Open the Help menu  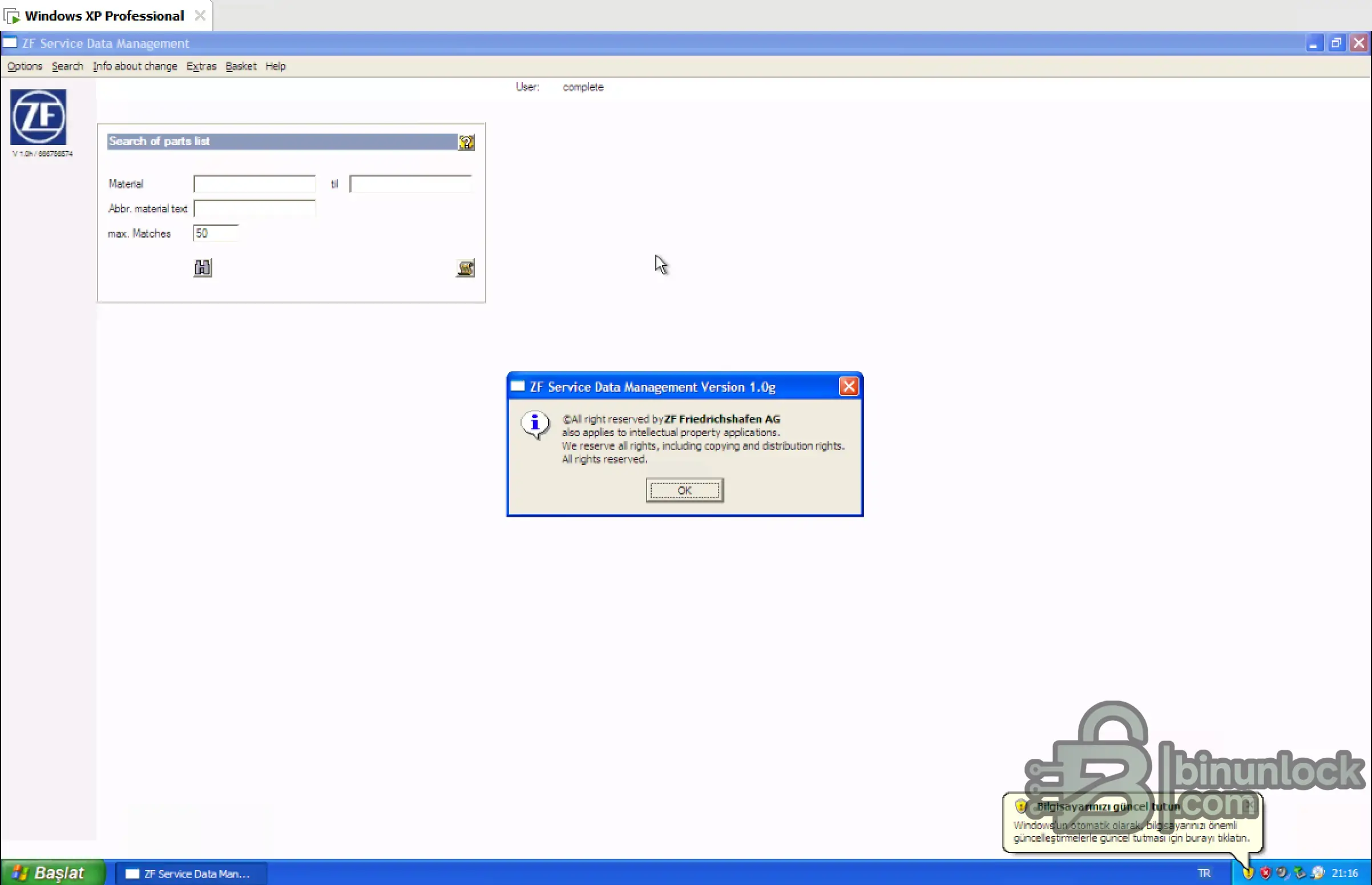[x=275, y=66]
